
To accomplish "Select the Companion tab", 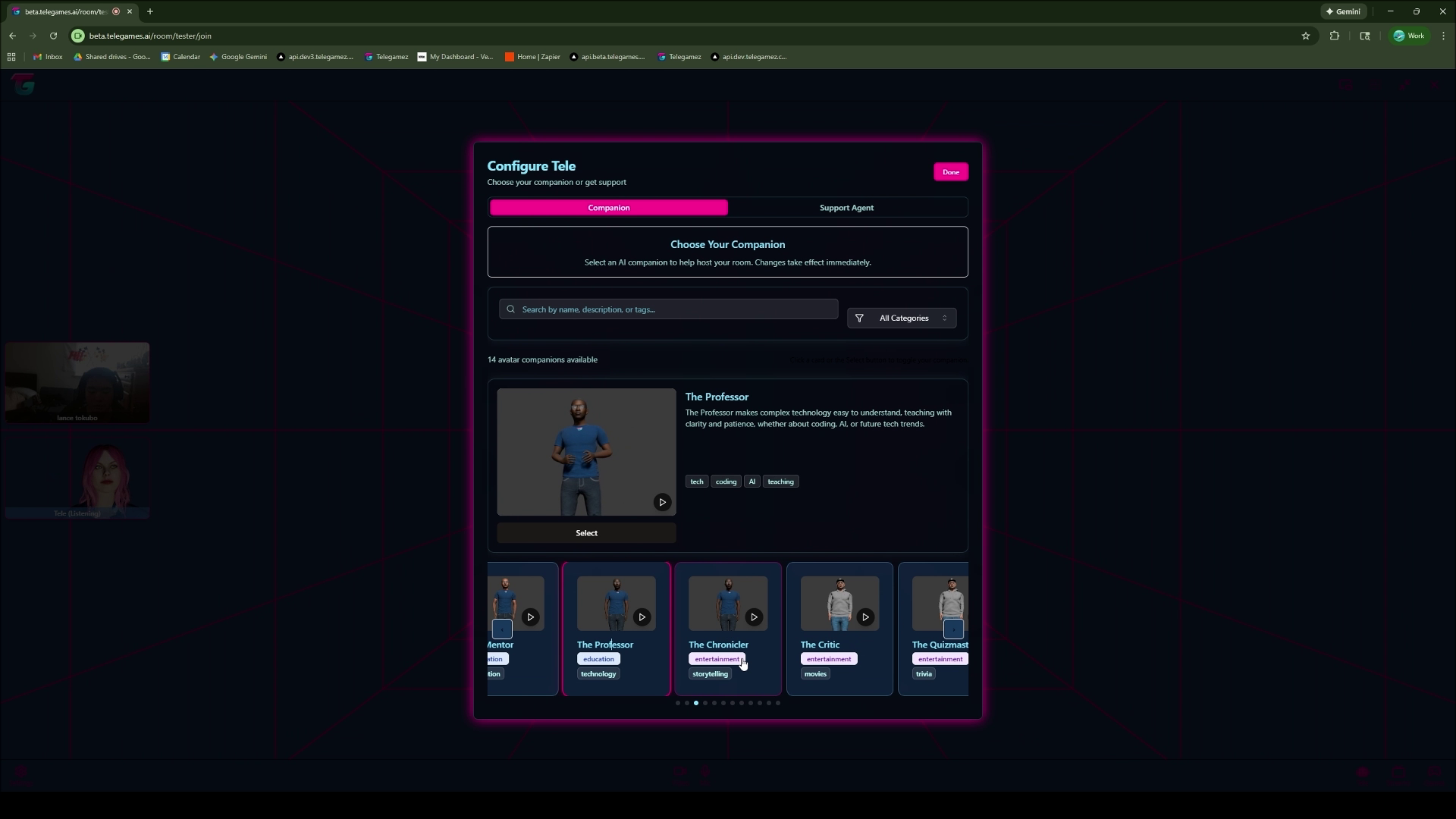I will click(x=608, y=207).
